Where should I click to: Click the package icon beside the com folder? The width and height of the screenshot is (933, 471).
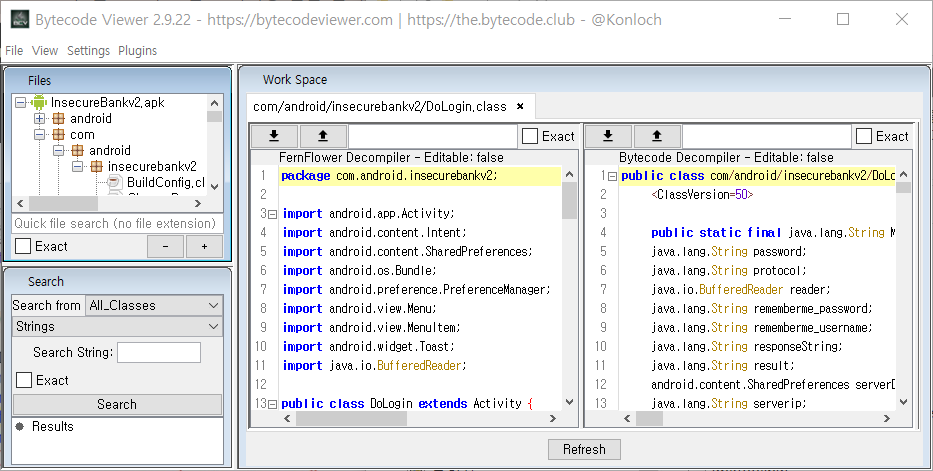tap(58, 134)
